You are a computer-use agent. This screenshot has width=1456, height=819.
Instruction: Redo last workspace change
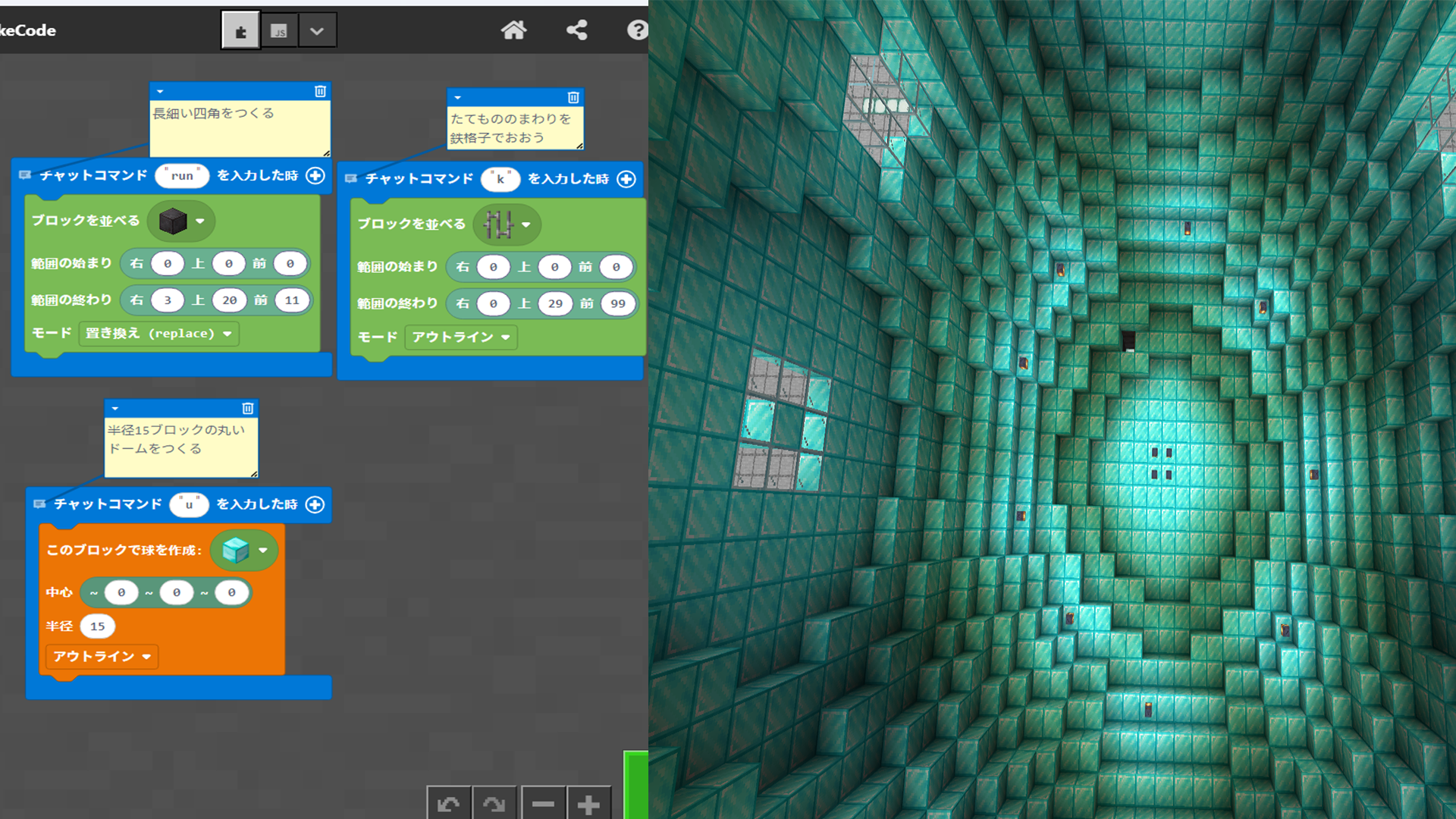494,804
